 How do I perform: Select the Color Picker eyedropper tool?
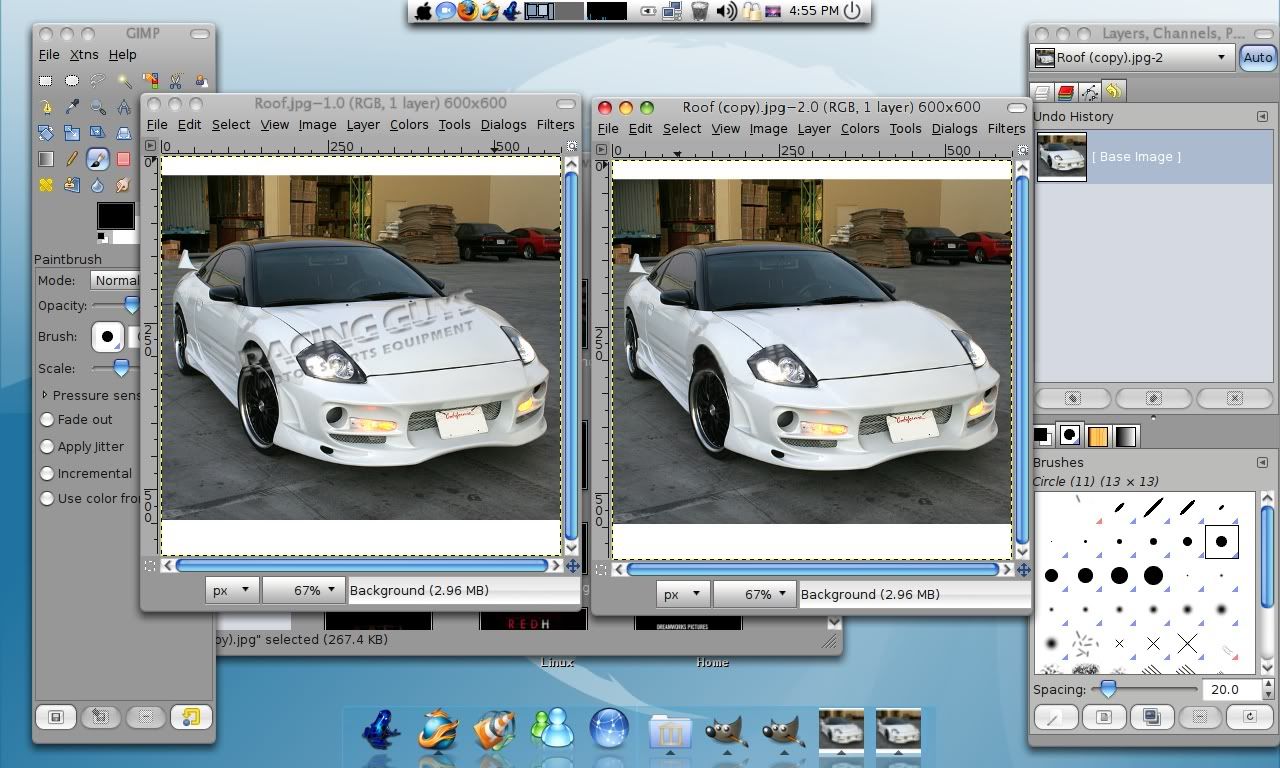coord(72,107)
